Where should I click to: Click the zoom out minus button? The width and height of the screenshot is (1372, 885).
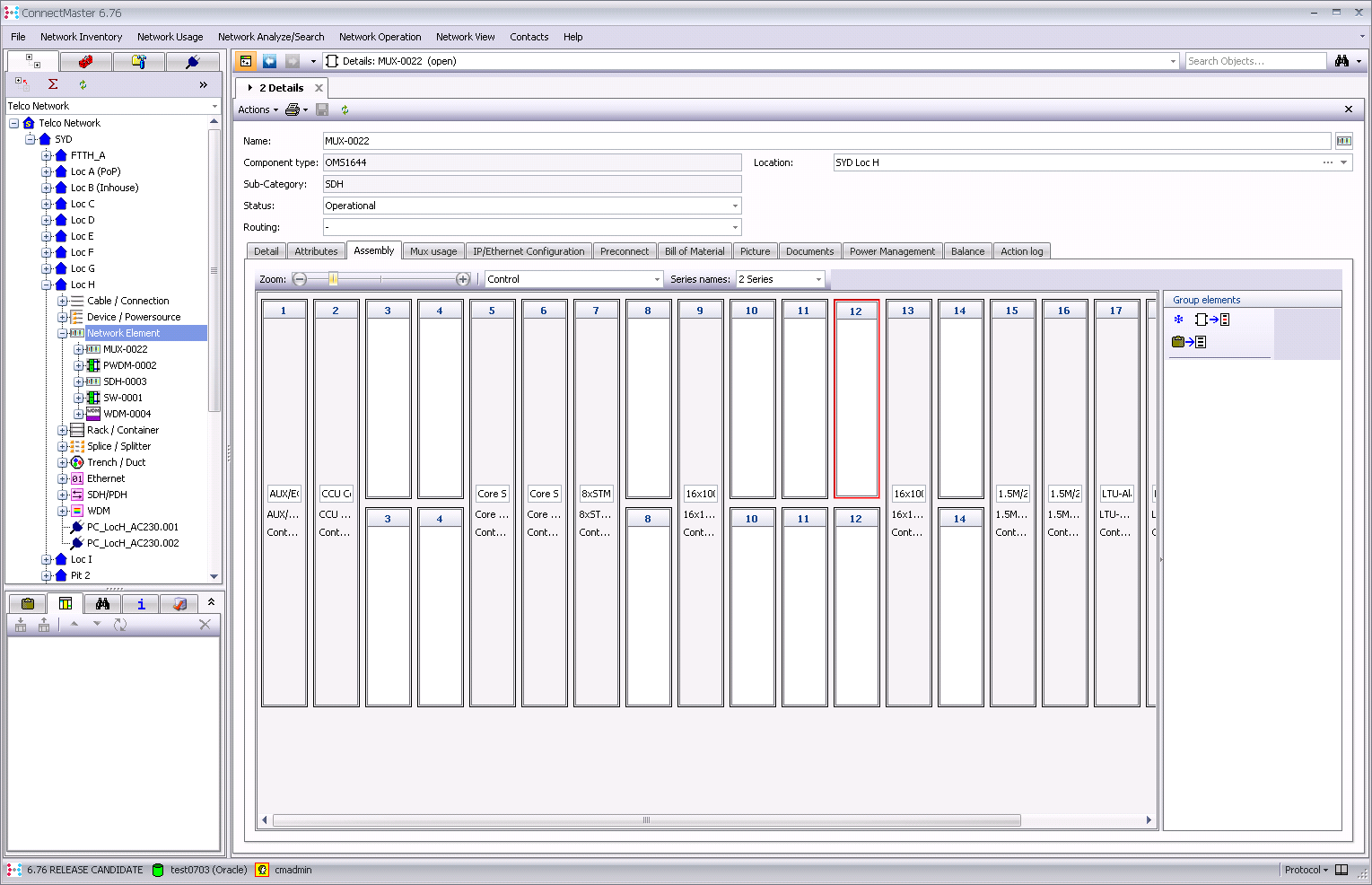tap(300, 279)
